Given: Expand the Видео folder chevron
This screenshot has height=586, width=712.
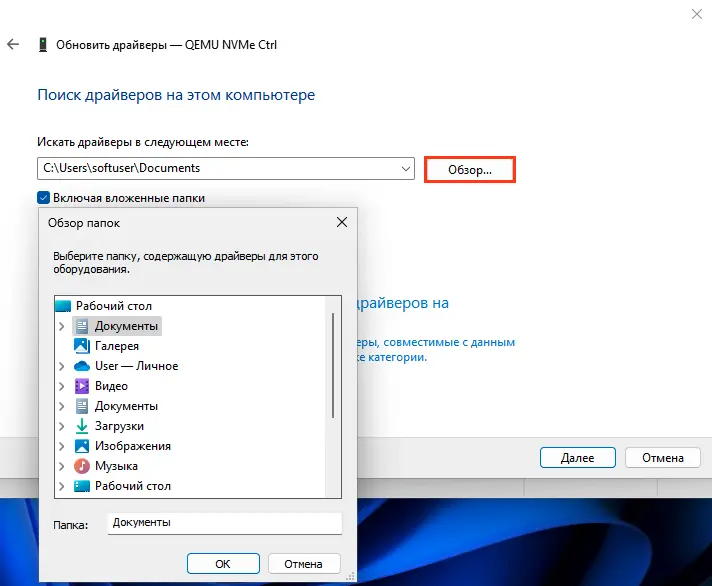Looking at the screenshot, I should pyautogui.click(x=62, y=386).
